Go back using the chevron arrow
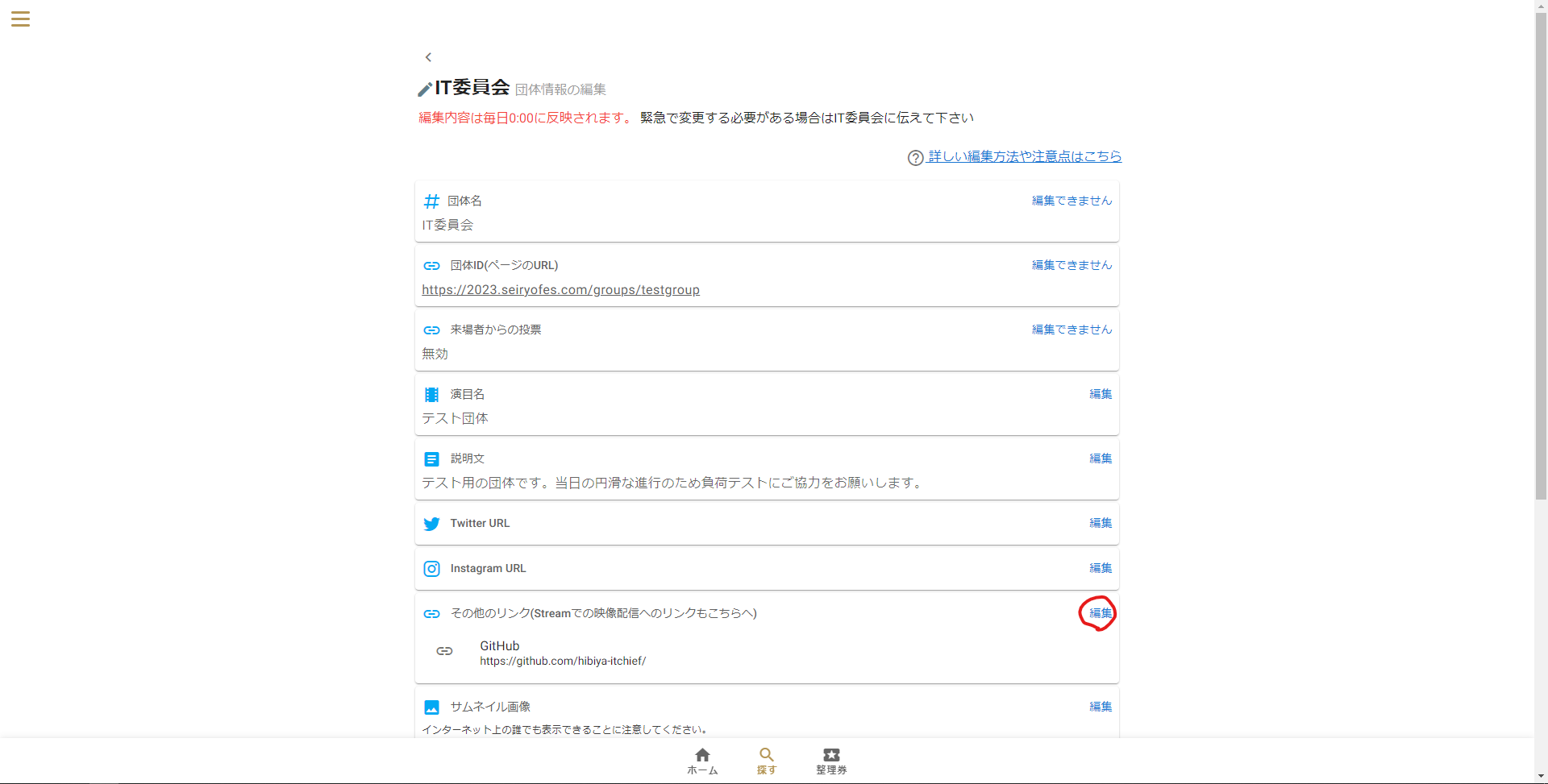Viewport: 1548px width, 784px height. pos(428,57)
